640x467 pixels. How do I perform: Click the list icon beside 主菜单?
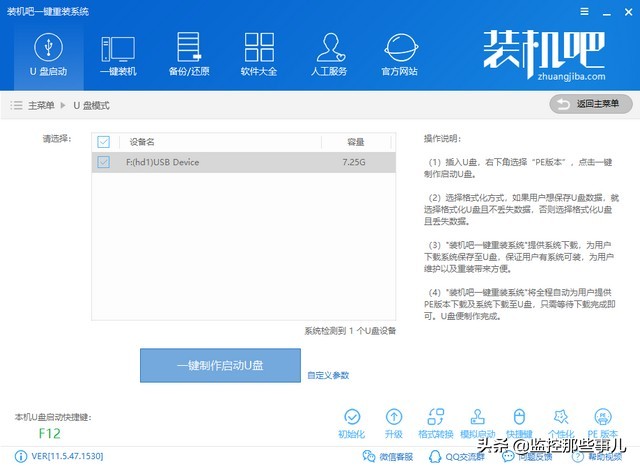click(x=16, y=106)
